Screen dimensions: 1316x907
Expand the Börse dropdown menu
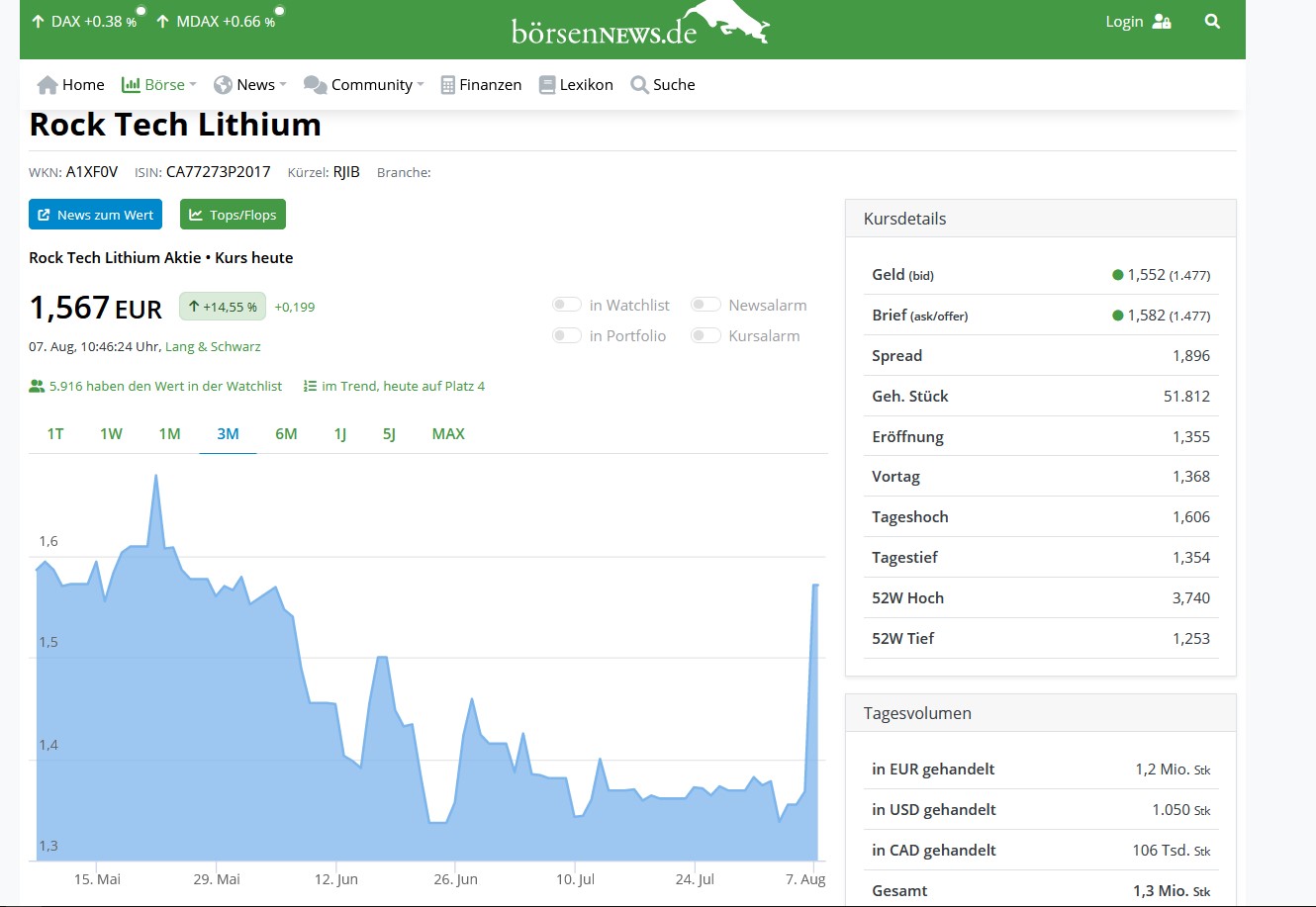click(159, 85)
